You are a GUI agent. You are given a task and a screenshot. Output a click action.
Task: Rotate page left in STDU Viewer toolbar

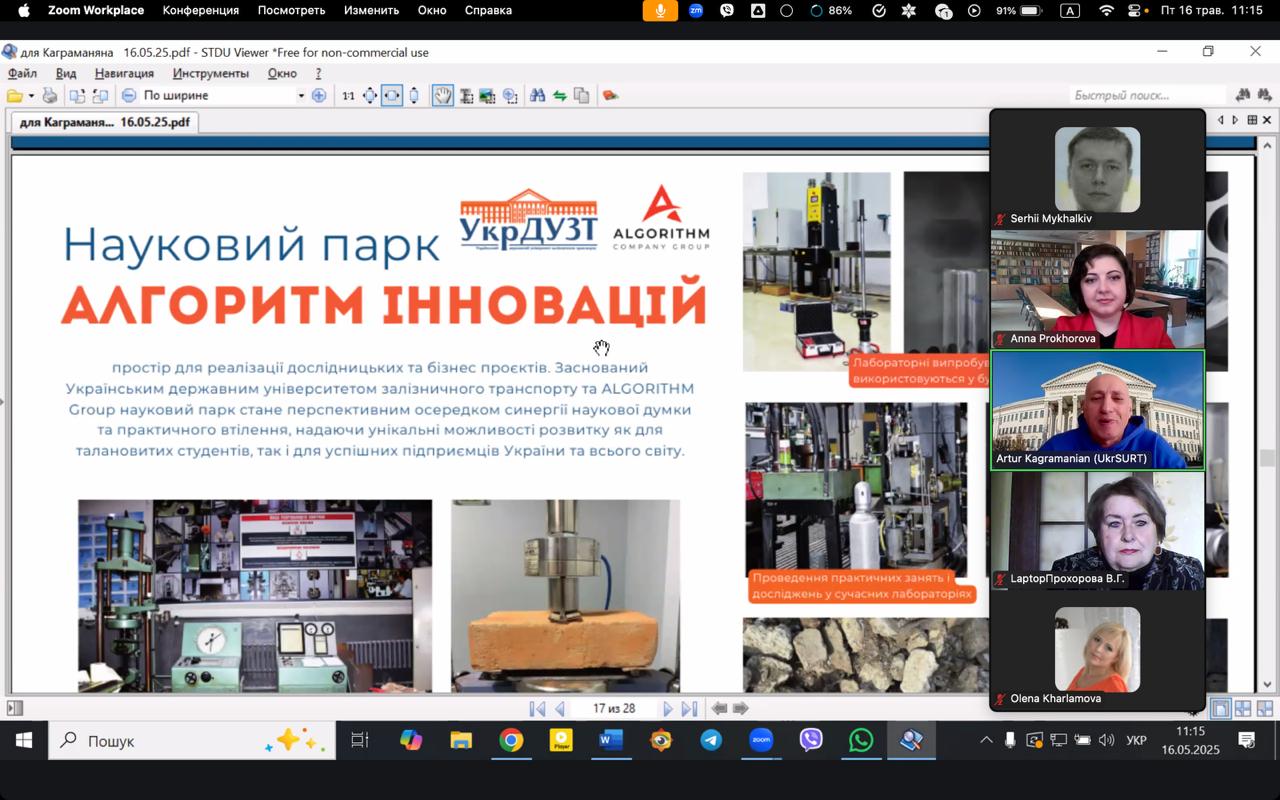pos(77,96)
